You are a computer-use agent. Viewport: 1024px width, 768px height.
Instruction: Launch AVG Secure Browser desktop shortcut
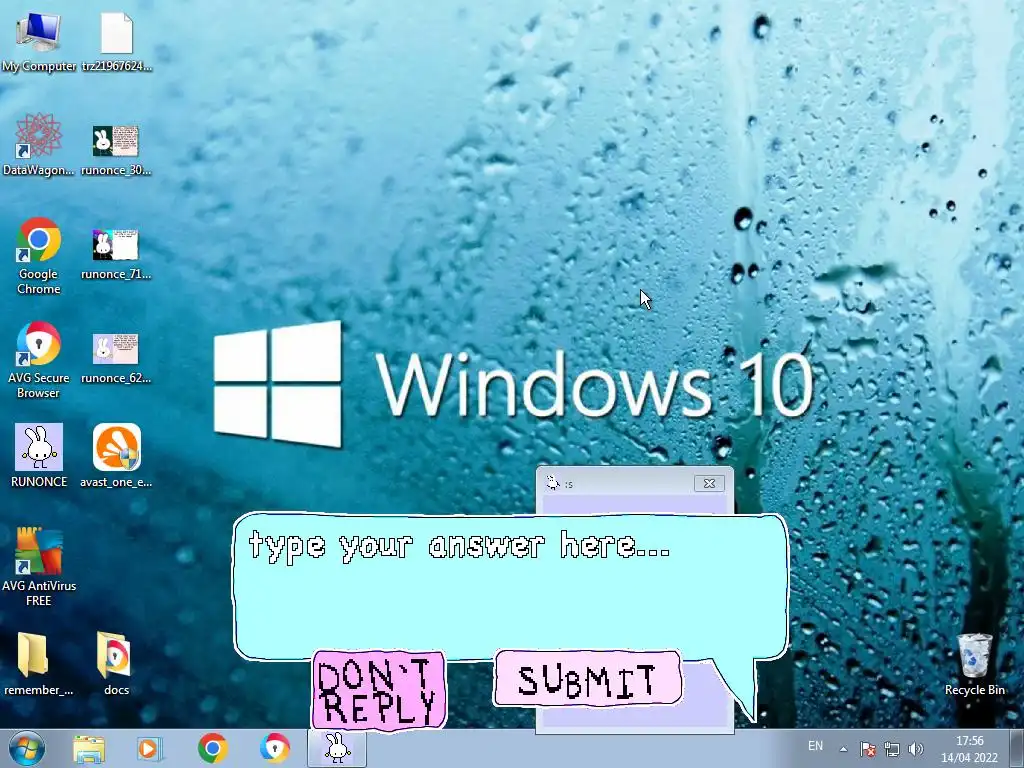tap(39, 360)
